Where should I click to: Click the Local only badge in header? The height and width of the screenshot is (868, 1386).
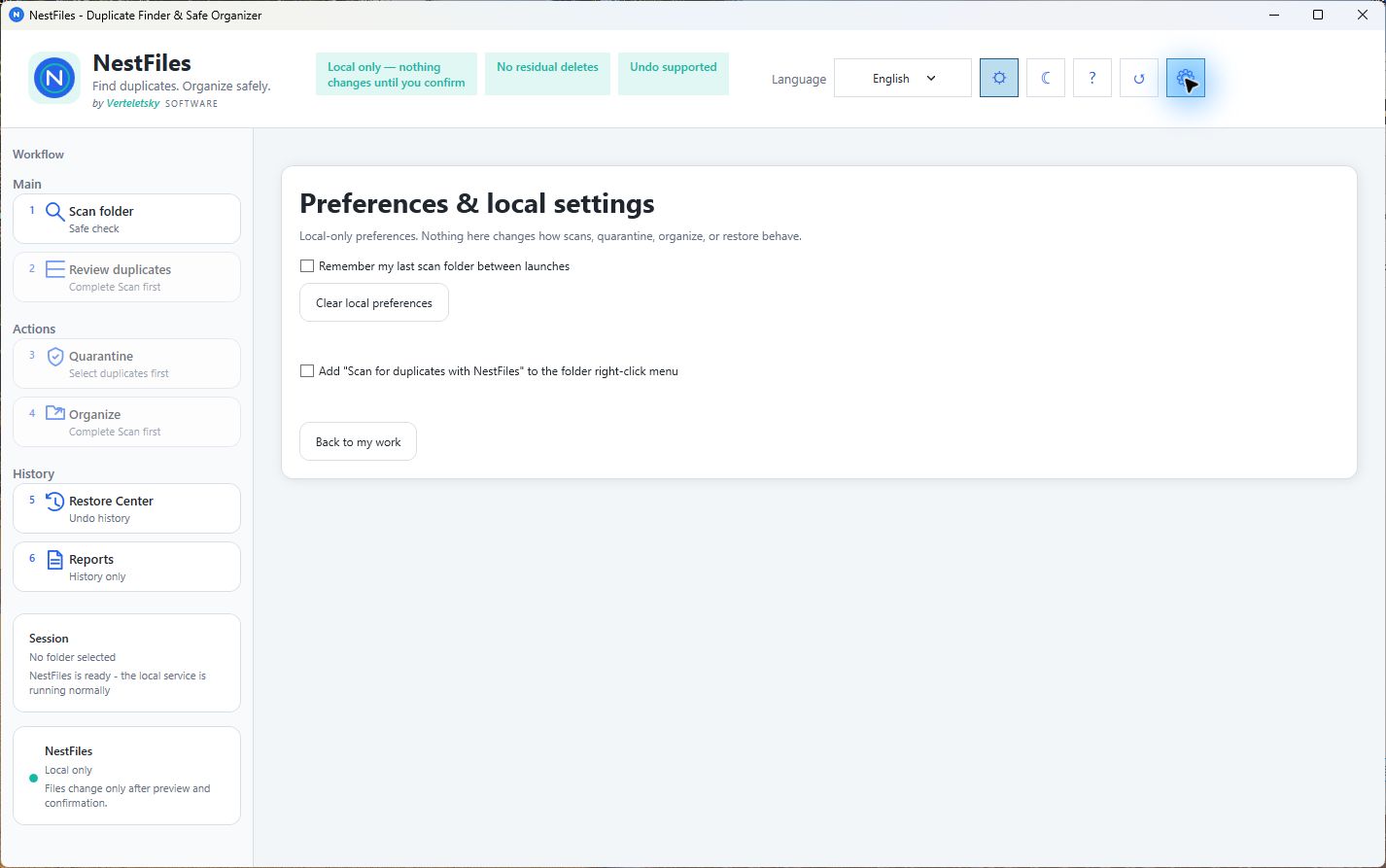pos(397,74)
